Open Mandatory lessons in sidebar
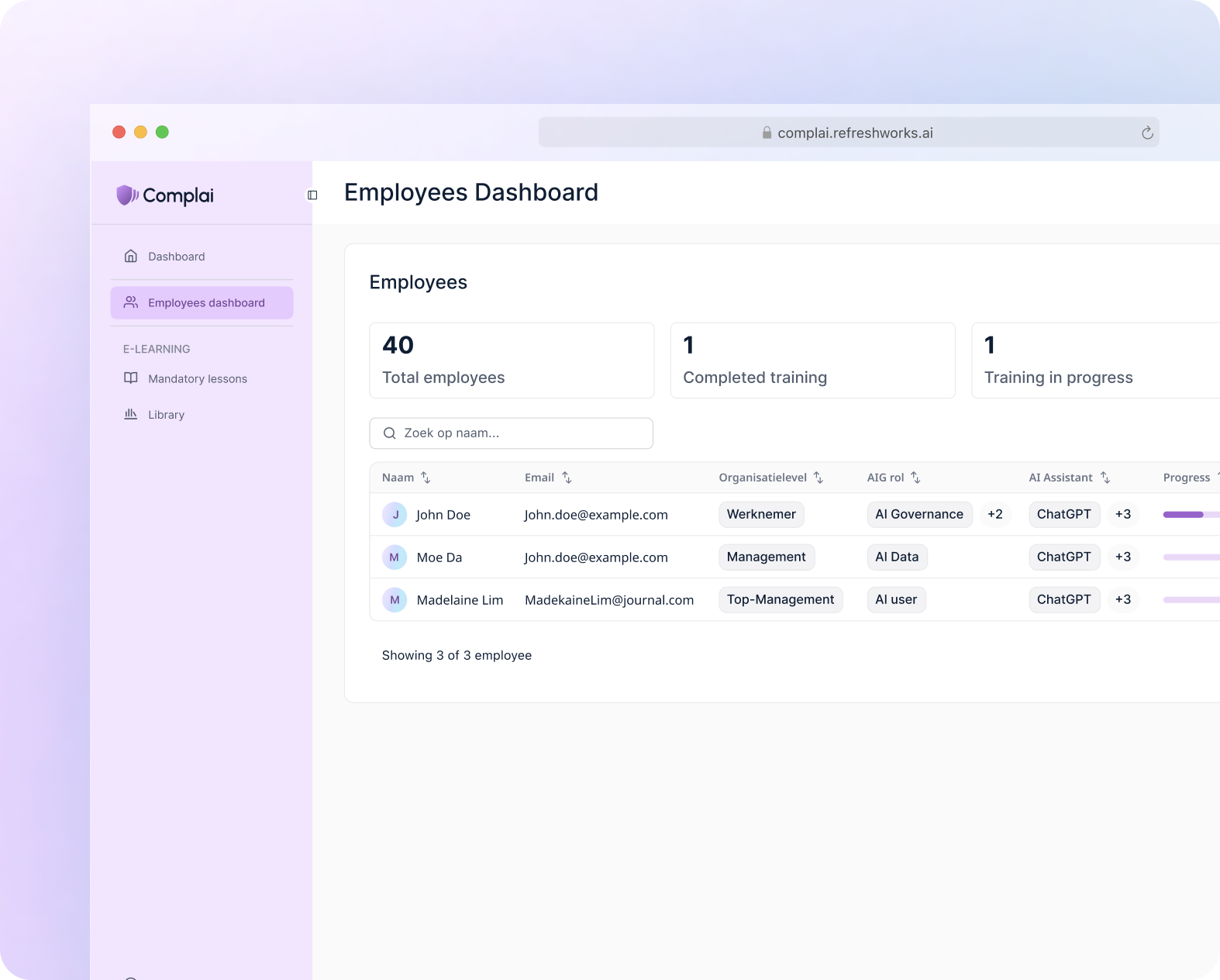The width and height of the screenshot is (1220, 980). (x=202, y=378)
